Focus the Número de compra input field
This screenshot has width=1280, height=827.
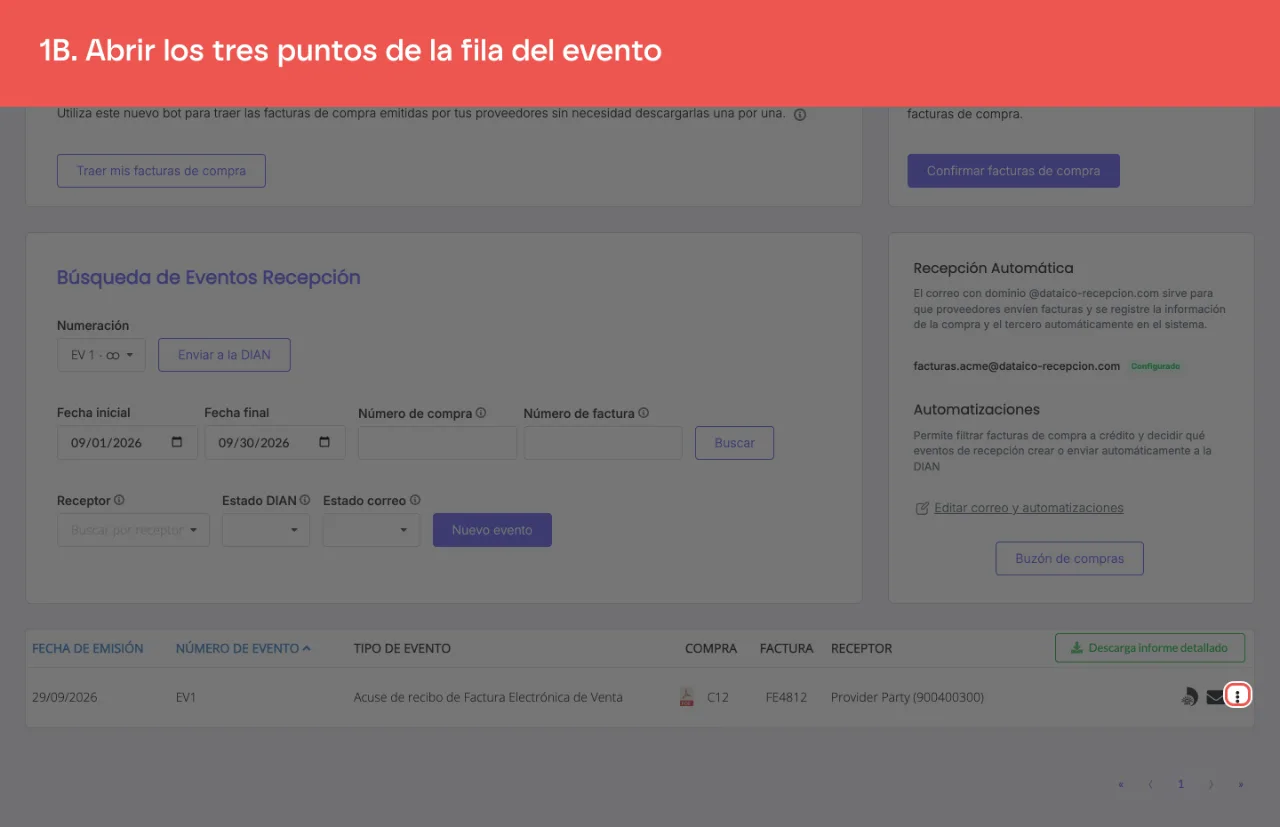coord(437,443)
